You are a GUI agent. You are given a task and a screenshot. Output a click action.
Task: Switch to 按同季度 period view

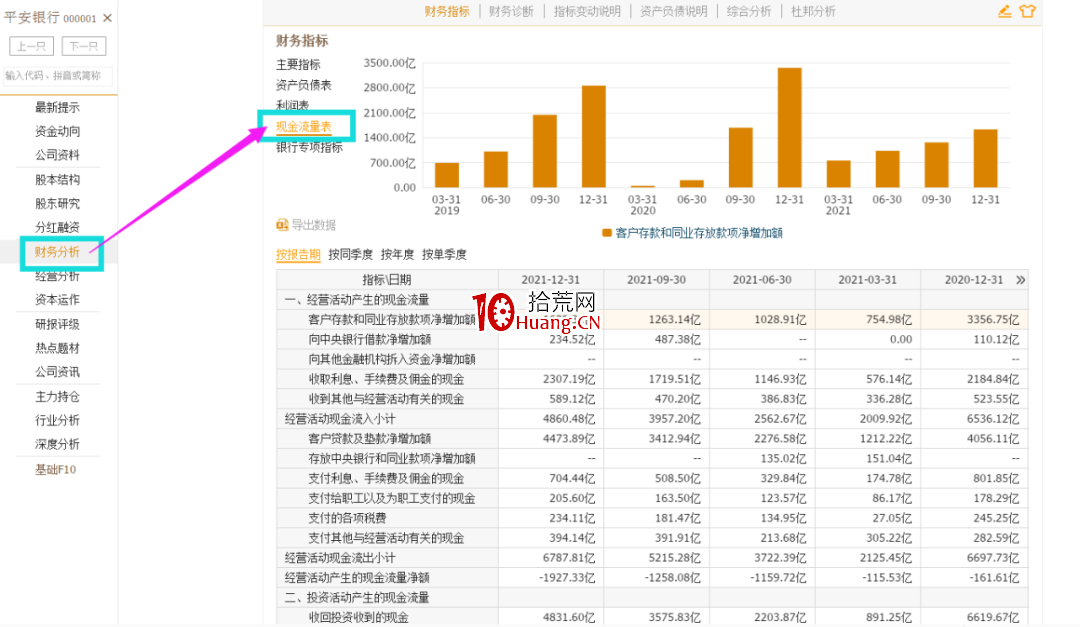coord(351,255)
